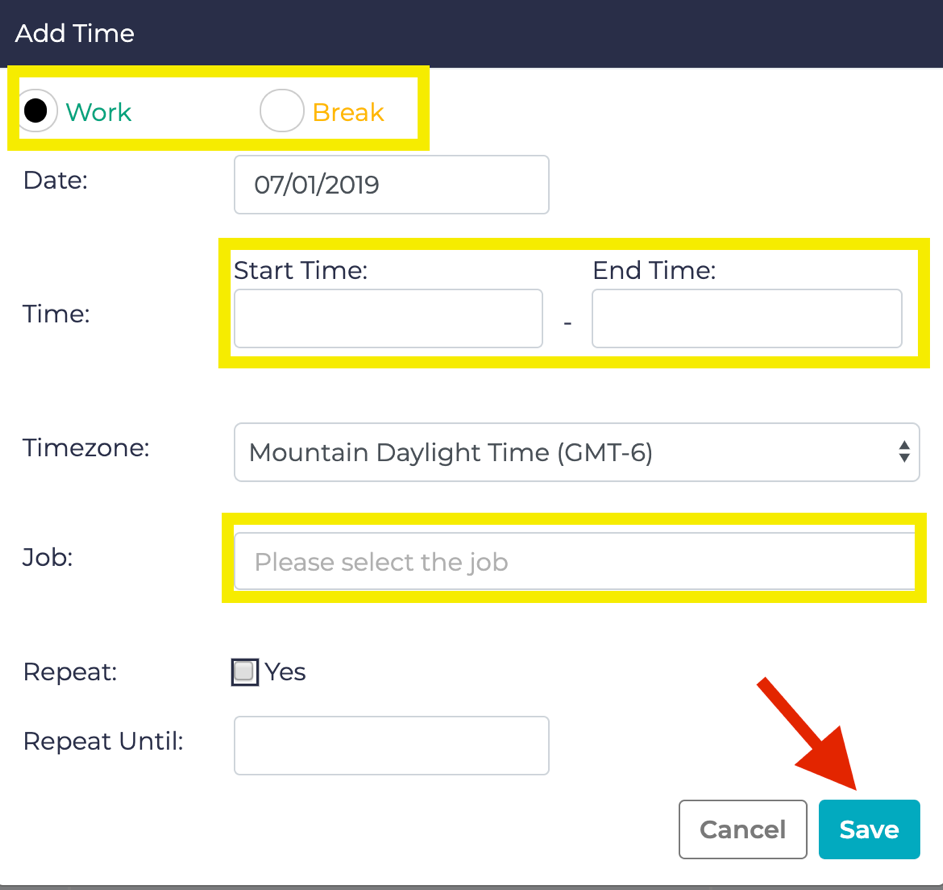943x890 pixels.
Task: Click the Yes label beside Repeat
Action: click(x=286, y=672)
